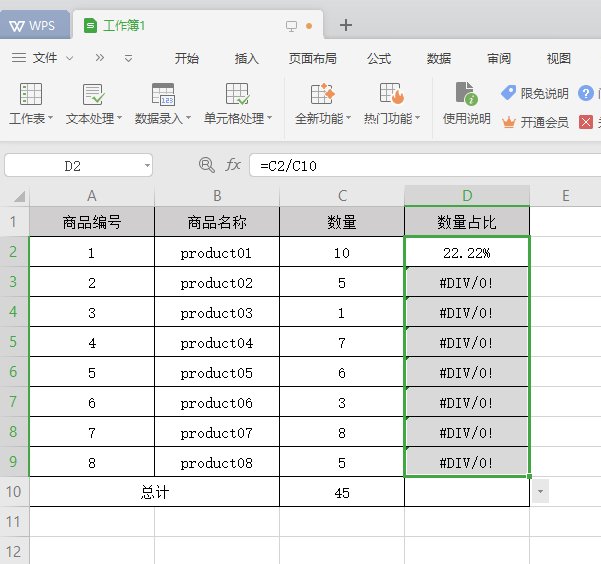This screenshot has height=564, width=601.
Task: Click the #DIV/0! cell in row 3
Action: (467, 282)
